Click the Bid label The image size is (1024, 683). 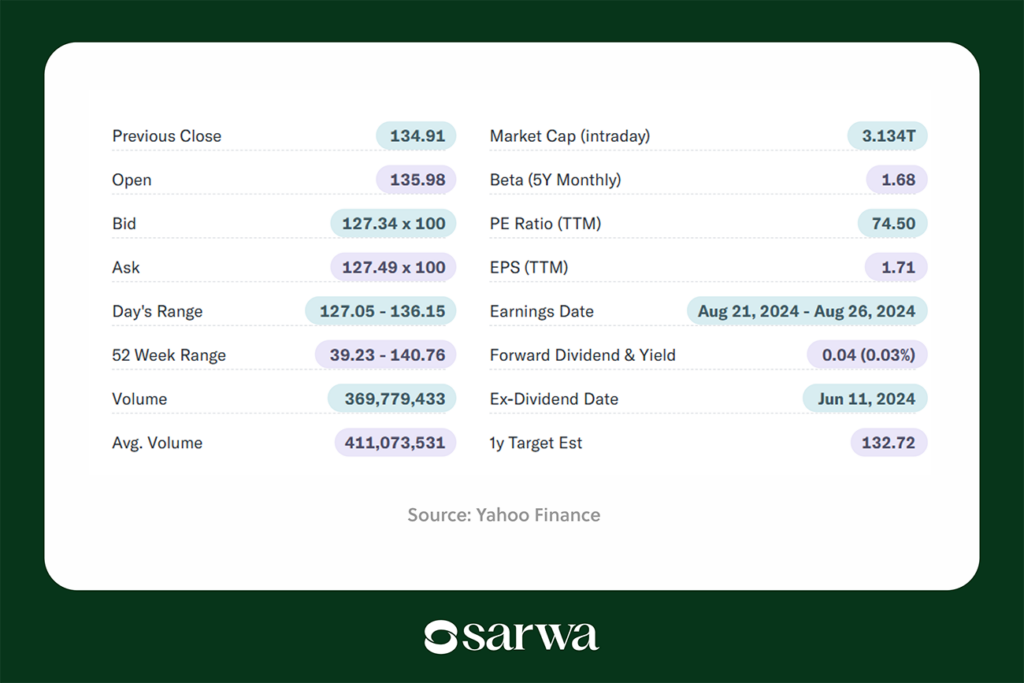point(124,223)
